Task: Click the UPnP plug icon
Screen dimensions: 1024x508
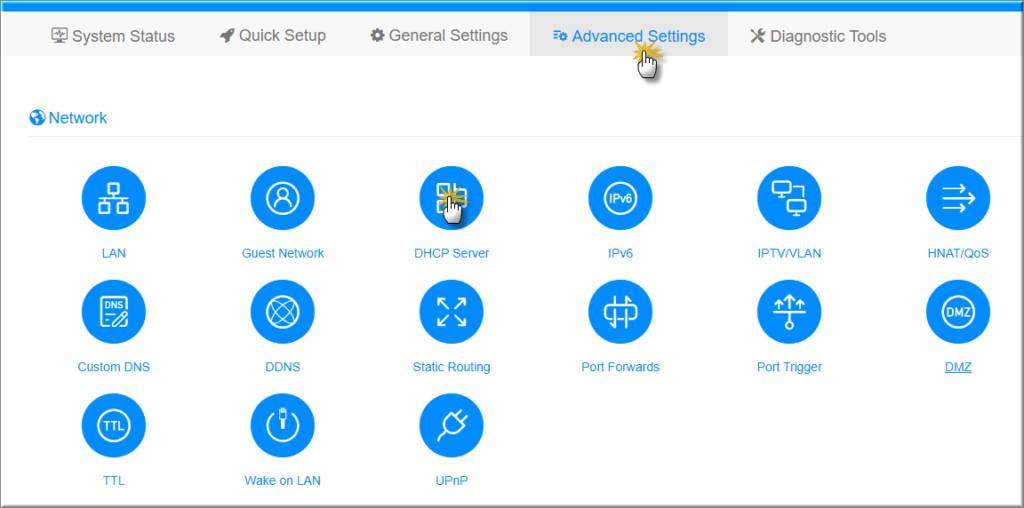Action: click(451, 426)
